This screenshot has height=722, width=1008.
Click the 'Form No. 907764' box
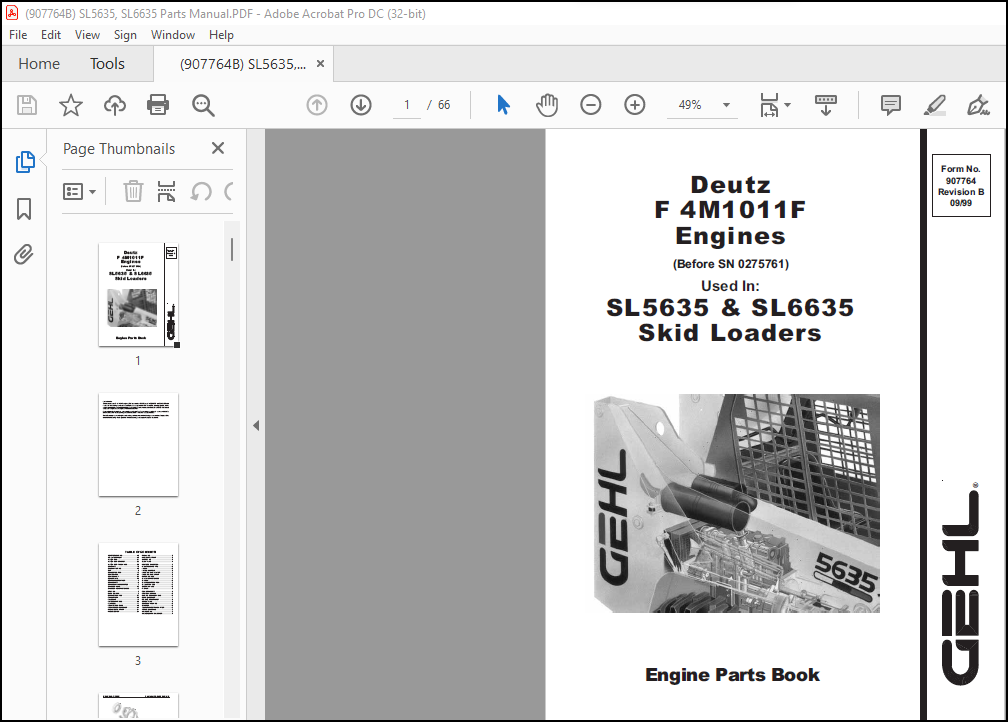tap(961, 186)
